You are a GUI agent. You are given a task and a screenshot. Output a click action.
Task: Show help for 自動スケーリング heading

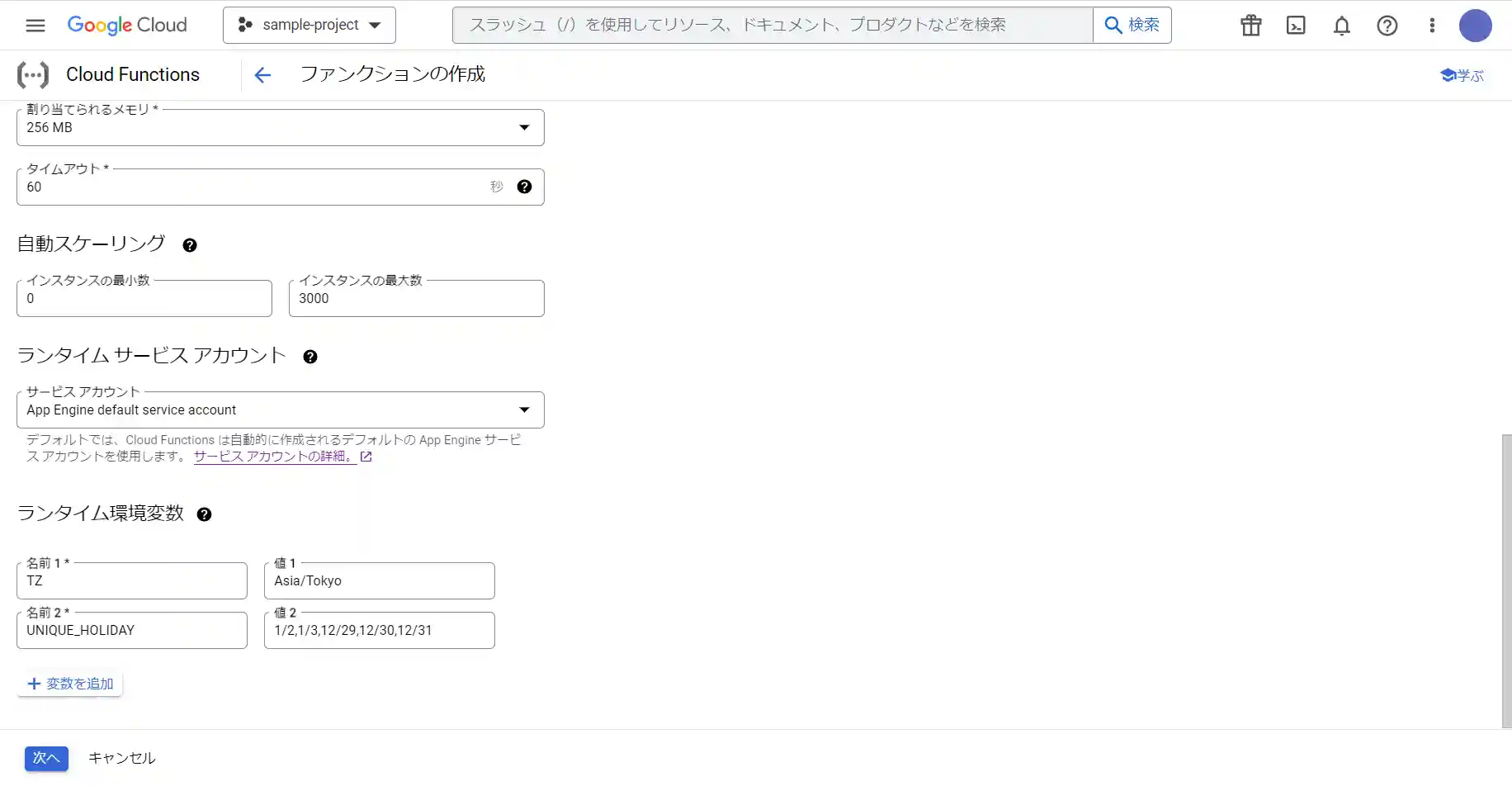click(190, 245)
